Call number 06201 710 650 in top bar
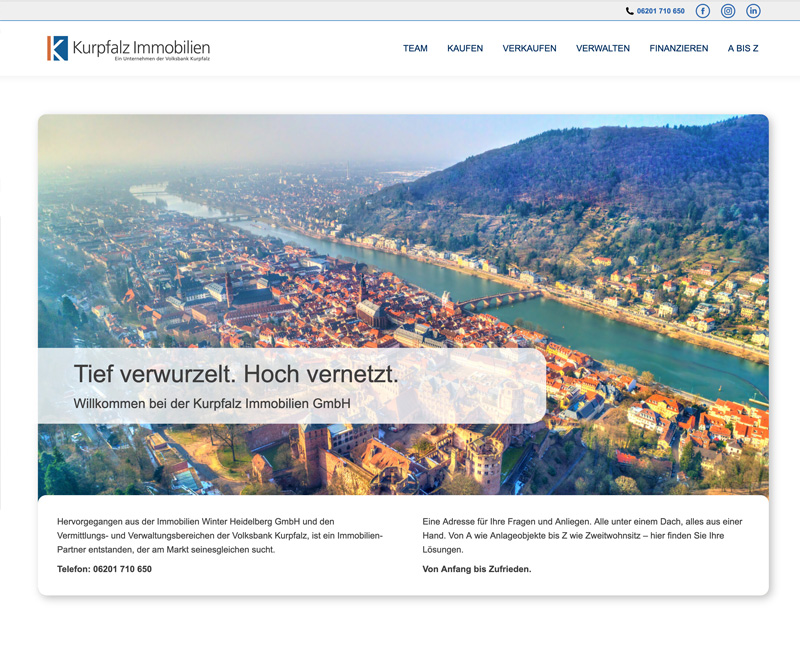 pyautogui.click(x=661, y=11)
